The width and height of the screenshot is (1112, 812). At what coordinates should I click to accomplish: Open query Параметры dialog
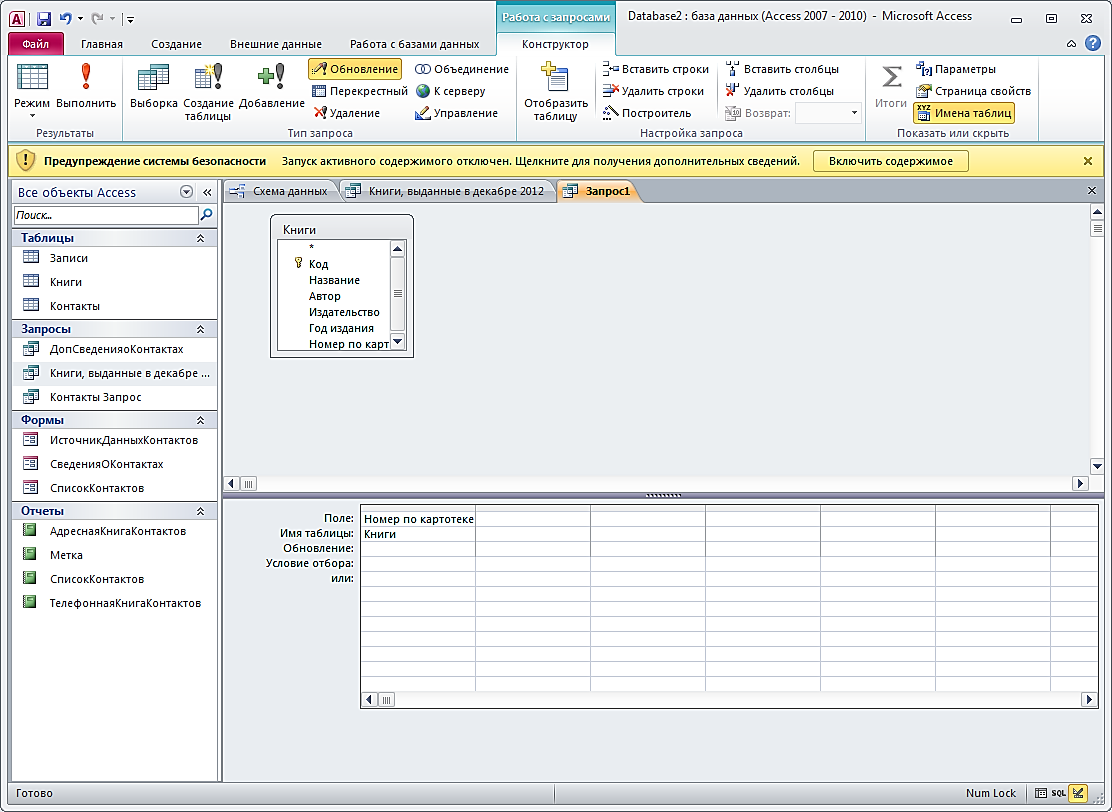[956, 69]
